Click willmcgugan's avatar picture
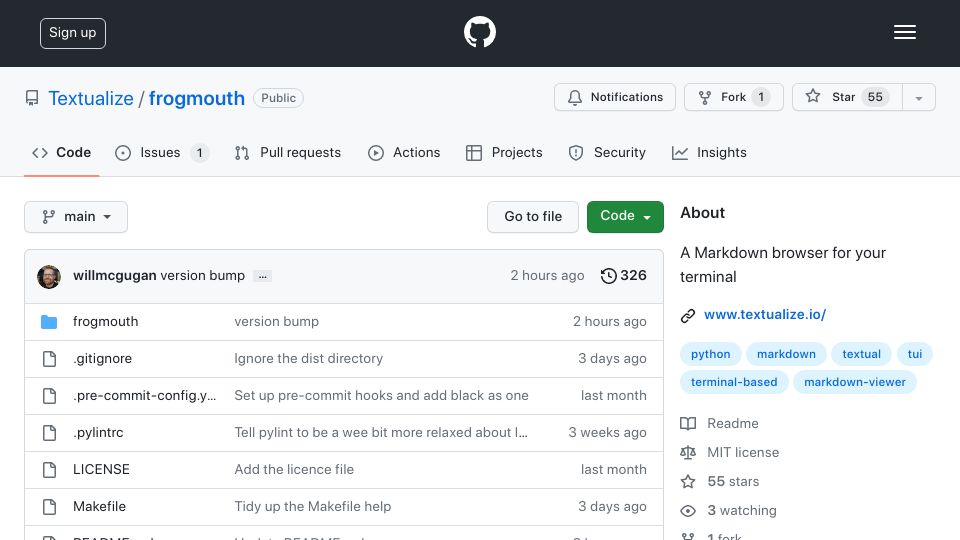960x540 pixels. click(x=49, y=277)
